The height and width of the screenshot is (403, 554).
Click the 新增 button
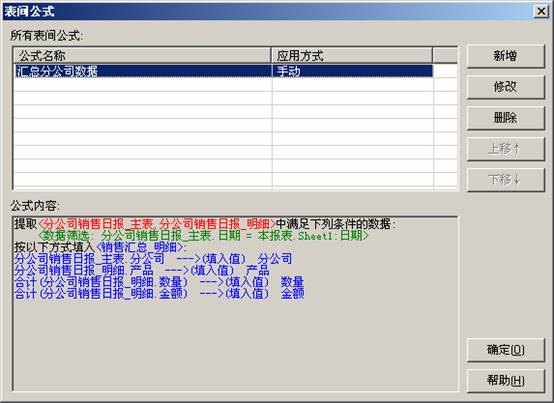[506, 56]
